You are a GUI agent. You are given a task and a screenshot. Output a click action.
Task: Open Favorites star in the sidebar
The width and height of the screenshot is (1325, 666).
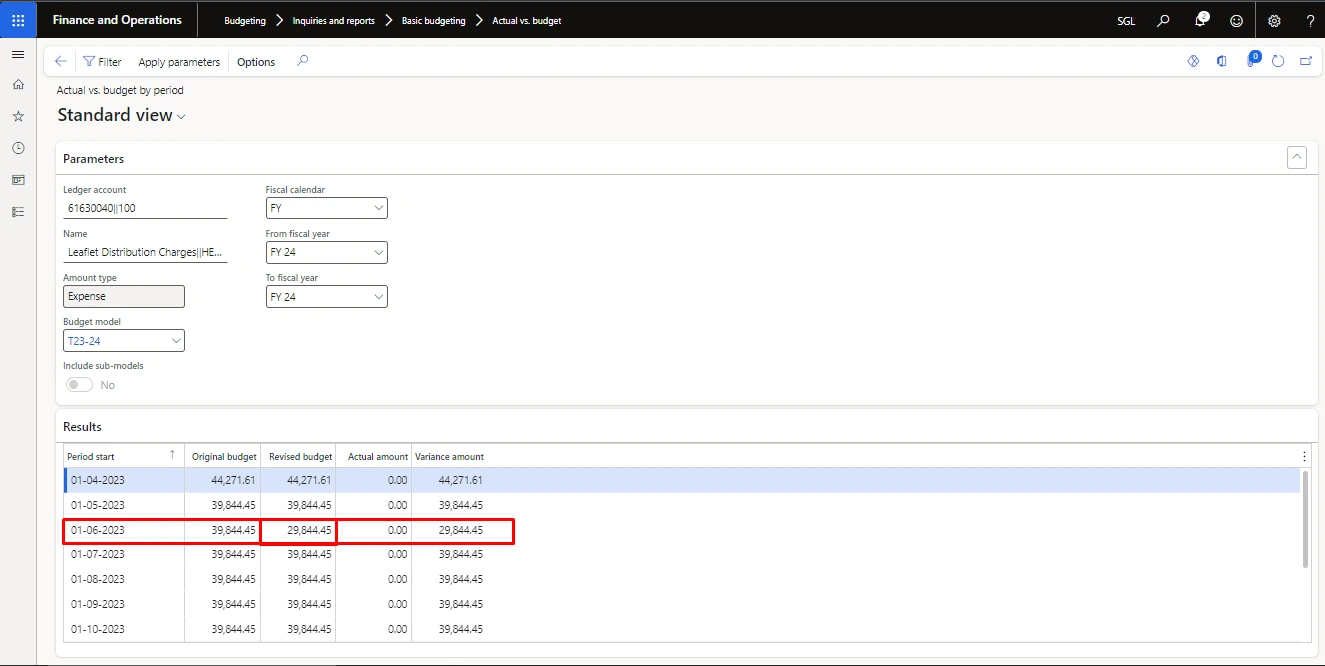coord(18,116)
